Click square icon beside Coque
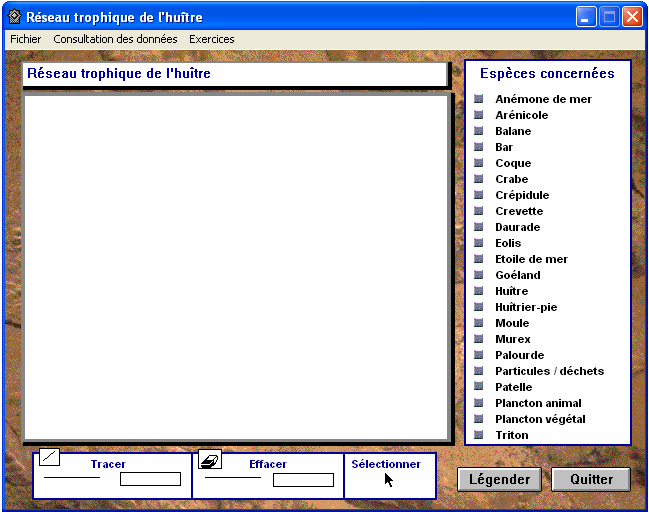This screenshot has height=512, width=649. pos(478,163)
